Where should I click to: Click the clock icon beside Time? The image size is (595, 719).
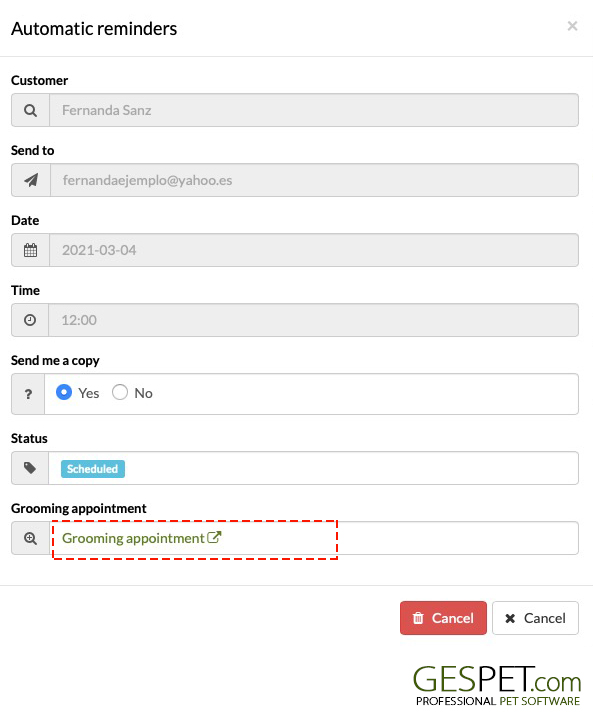[x=30, y=320]
